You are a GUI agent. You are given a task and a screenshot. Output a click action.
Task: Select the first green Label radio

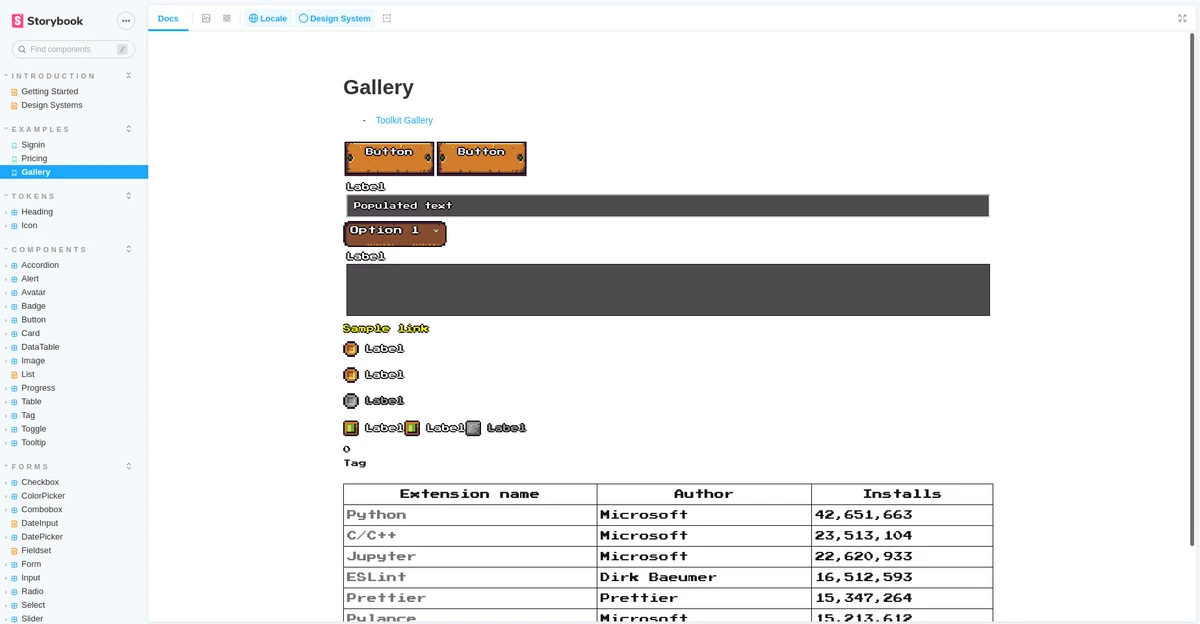pyautogui.click(x=351, y=428)
